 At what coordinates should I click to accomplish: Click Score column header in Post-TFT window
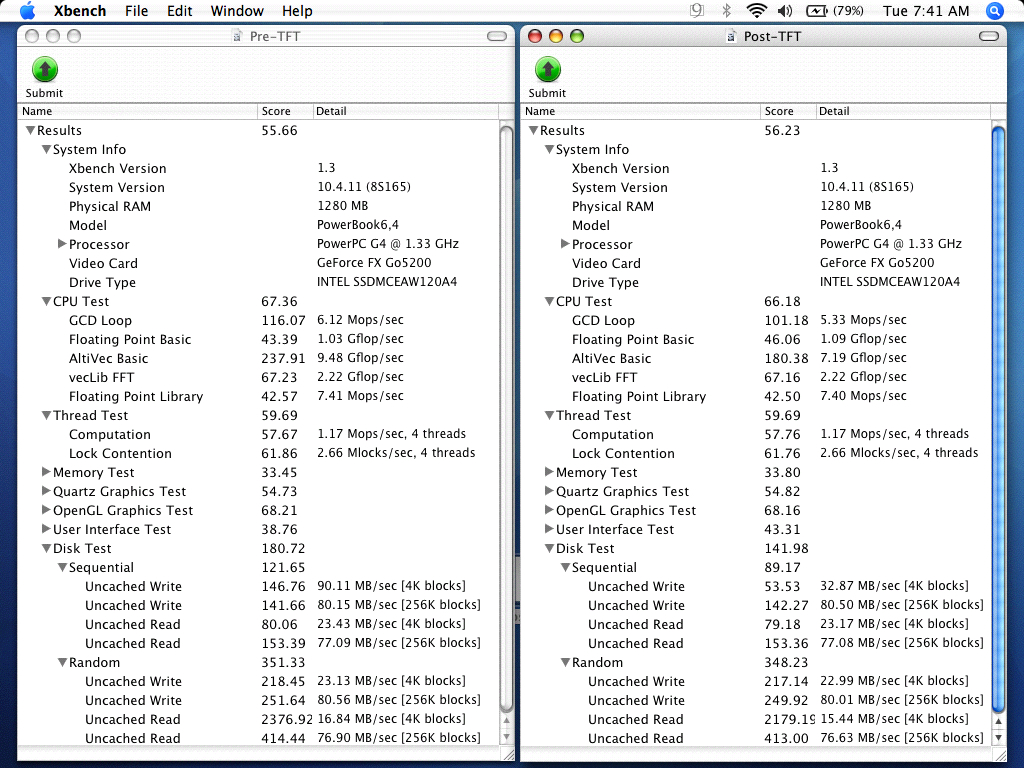click(x=788, y=111)
